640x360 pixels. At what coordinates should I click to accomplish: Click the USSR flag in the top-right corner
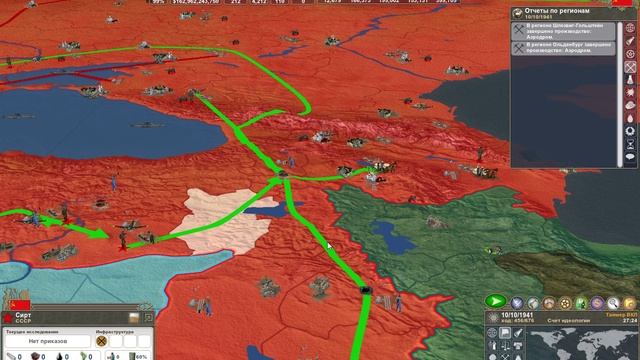point(622,2)
